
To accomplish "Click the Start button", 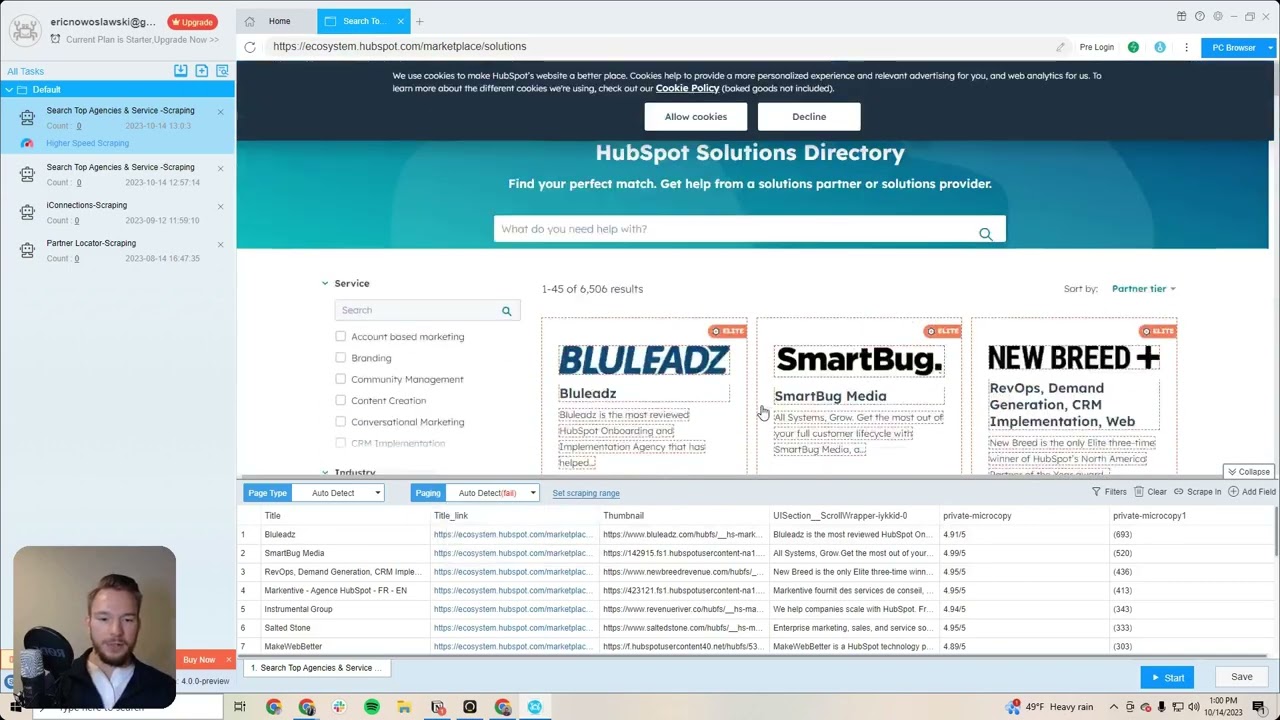I will [1167, 677].
